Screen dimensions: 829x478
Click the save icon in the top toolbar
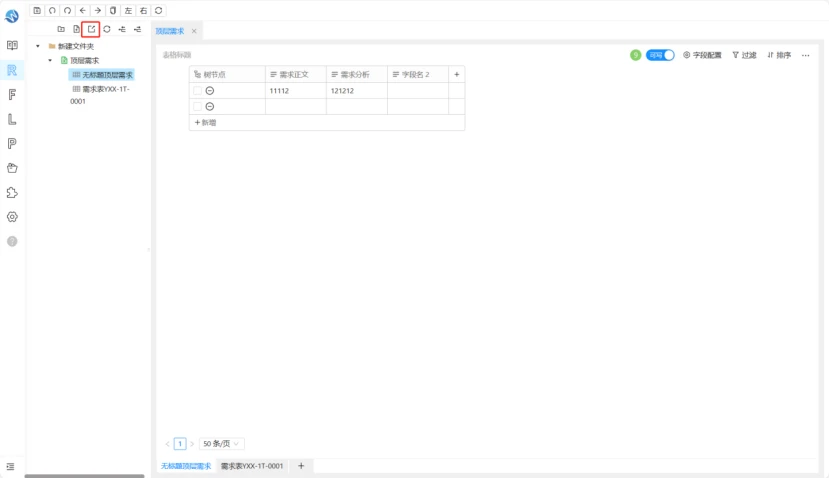(x=37, y=11)
